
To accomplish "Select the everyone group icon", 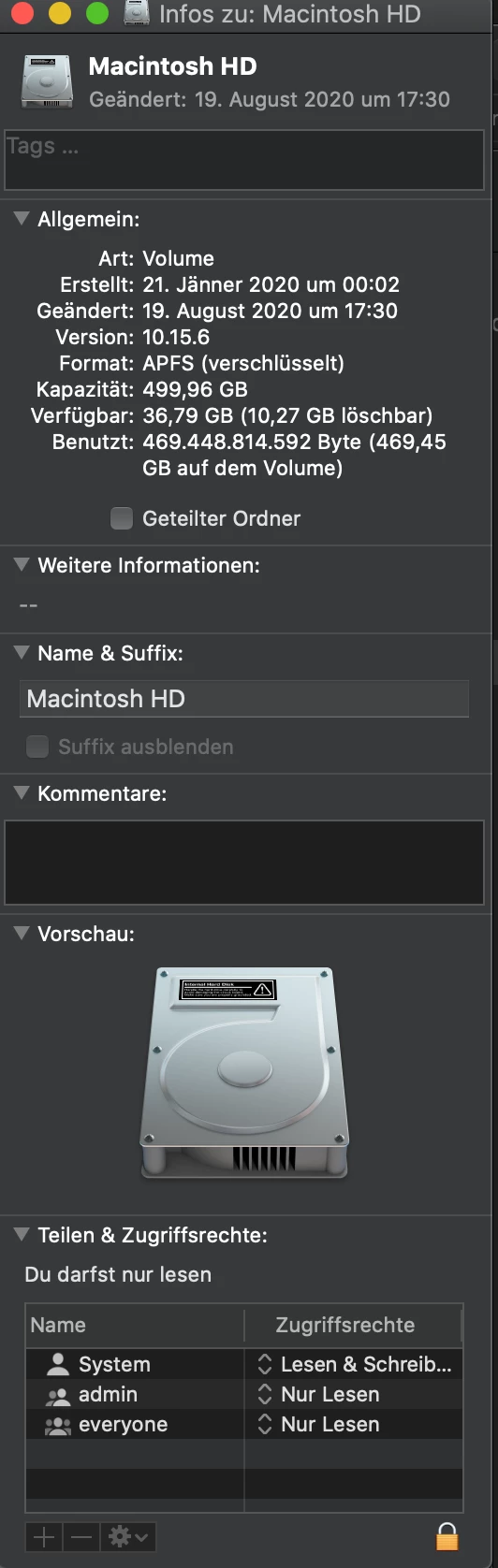I will coord(58,1425).
